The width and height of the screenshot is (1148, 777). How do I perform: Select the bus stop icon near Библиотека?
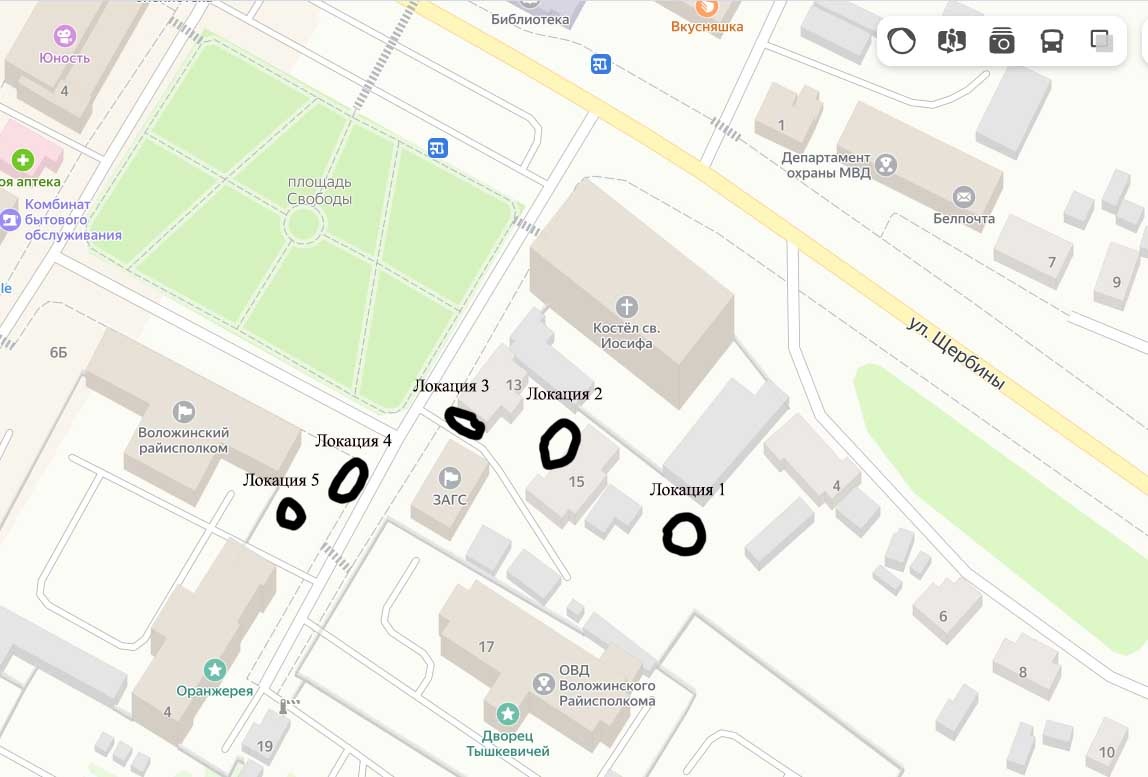pyautogui.click(x=600, y=64)
